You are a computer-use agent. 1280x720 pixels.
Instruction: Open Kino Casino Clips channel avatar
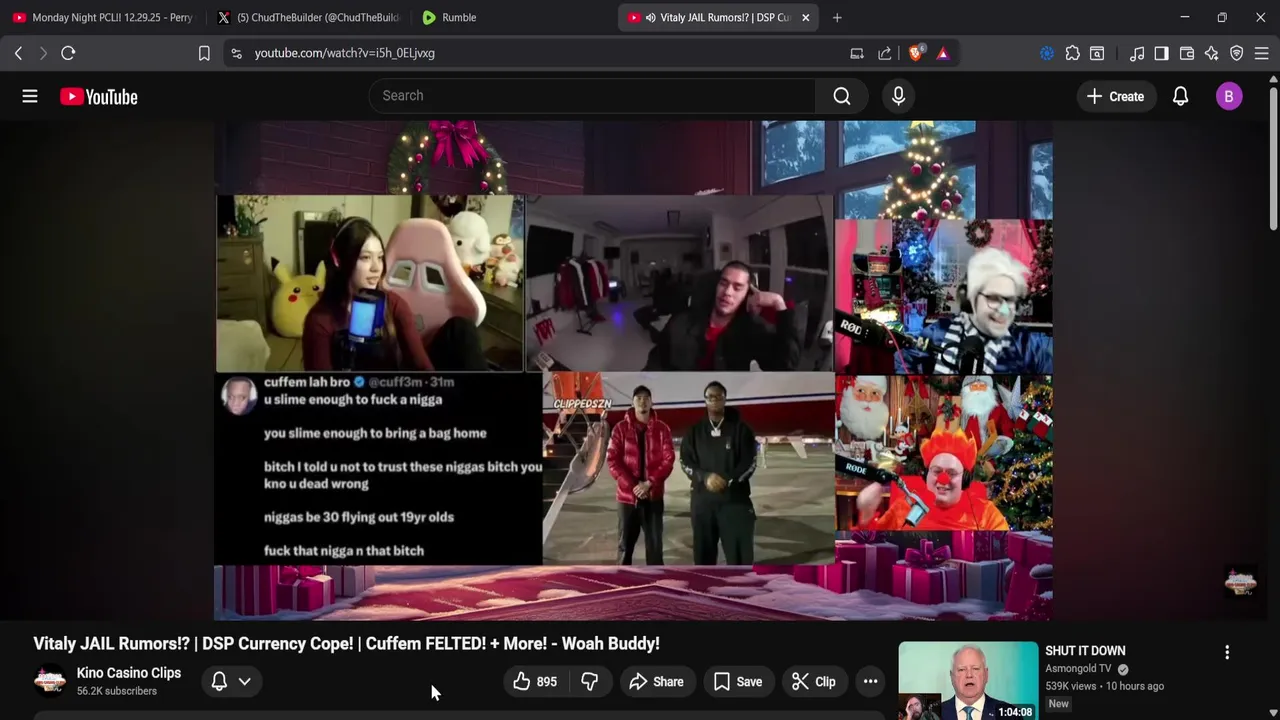coord(49,681)
